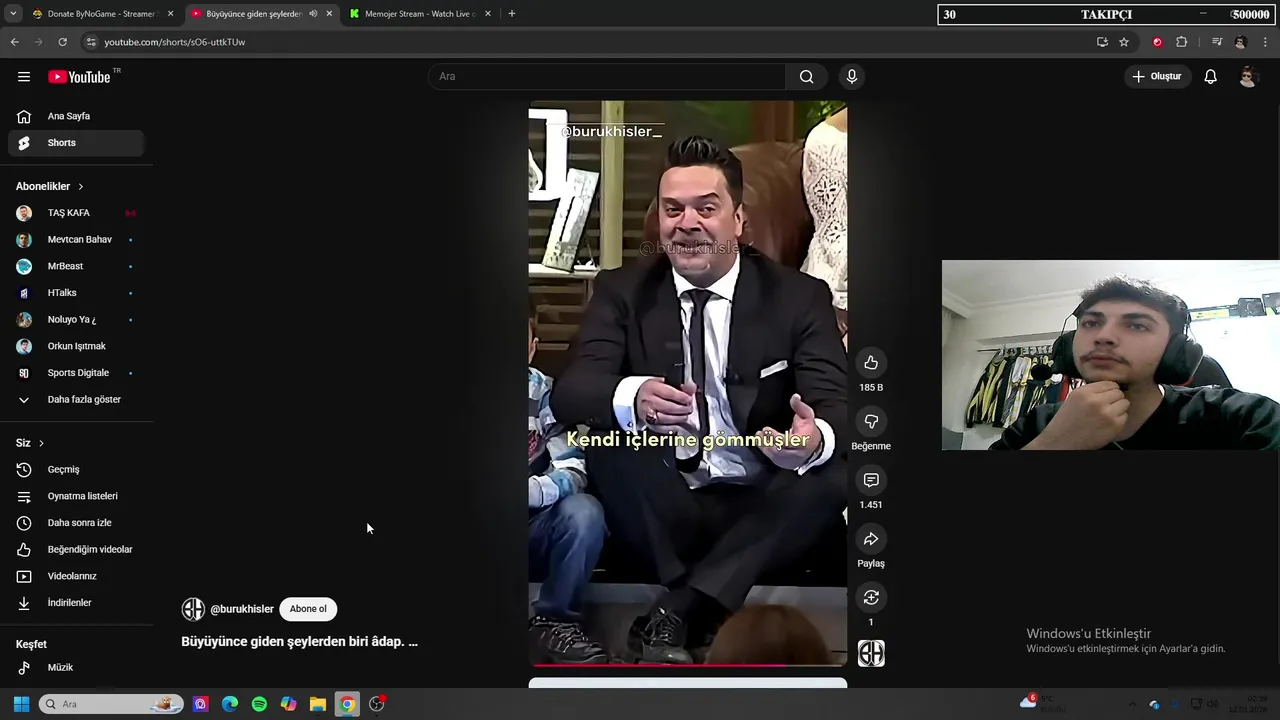The image size is (1280, 720).
Task: Open a new browser tab
Action: 512,14
